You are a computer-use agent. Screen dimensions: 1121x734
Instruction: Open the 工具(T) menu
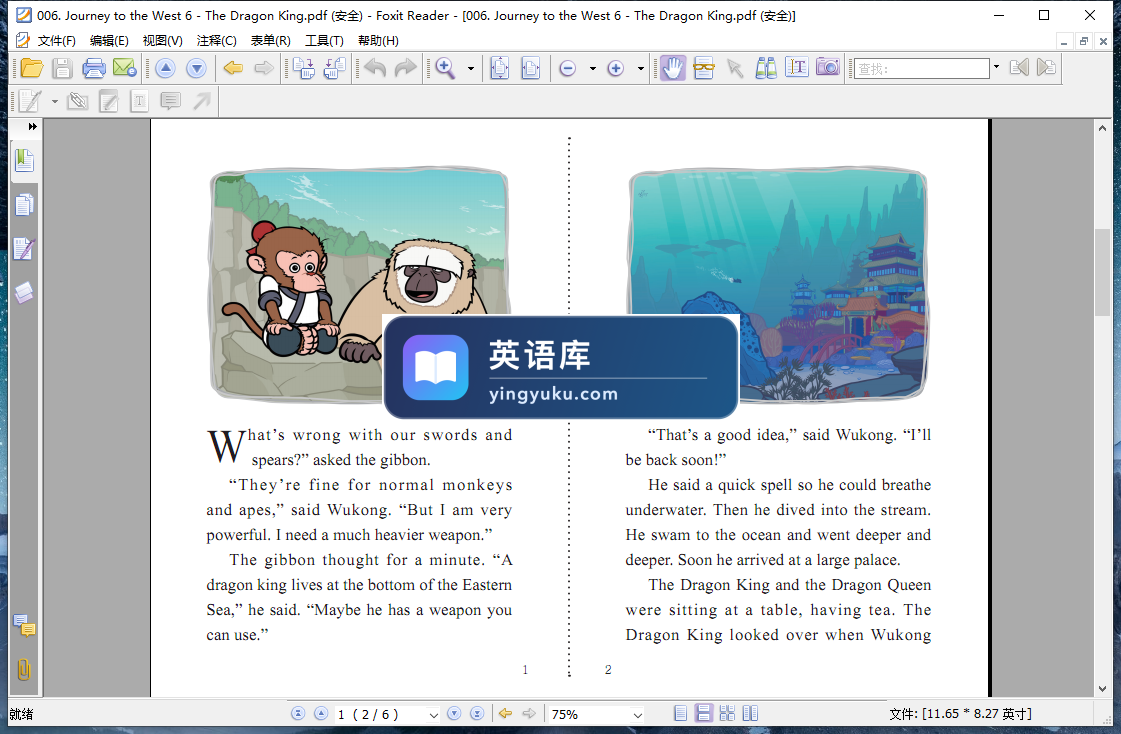click(324, 41)
